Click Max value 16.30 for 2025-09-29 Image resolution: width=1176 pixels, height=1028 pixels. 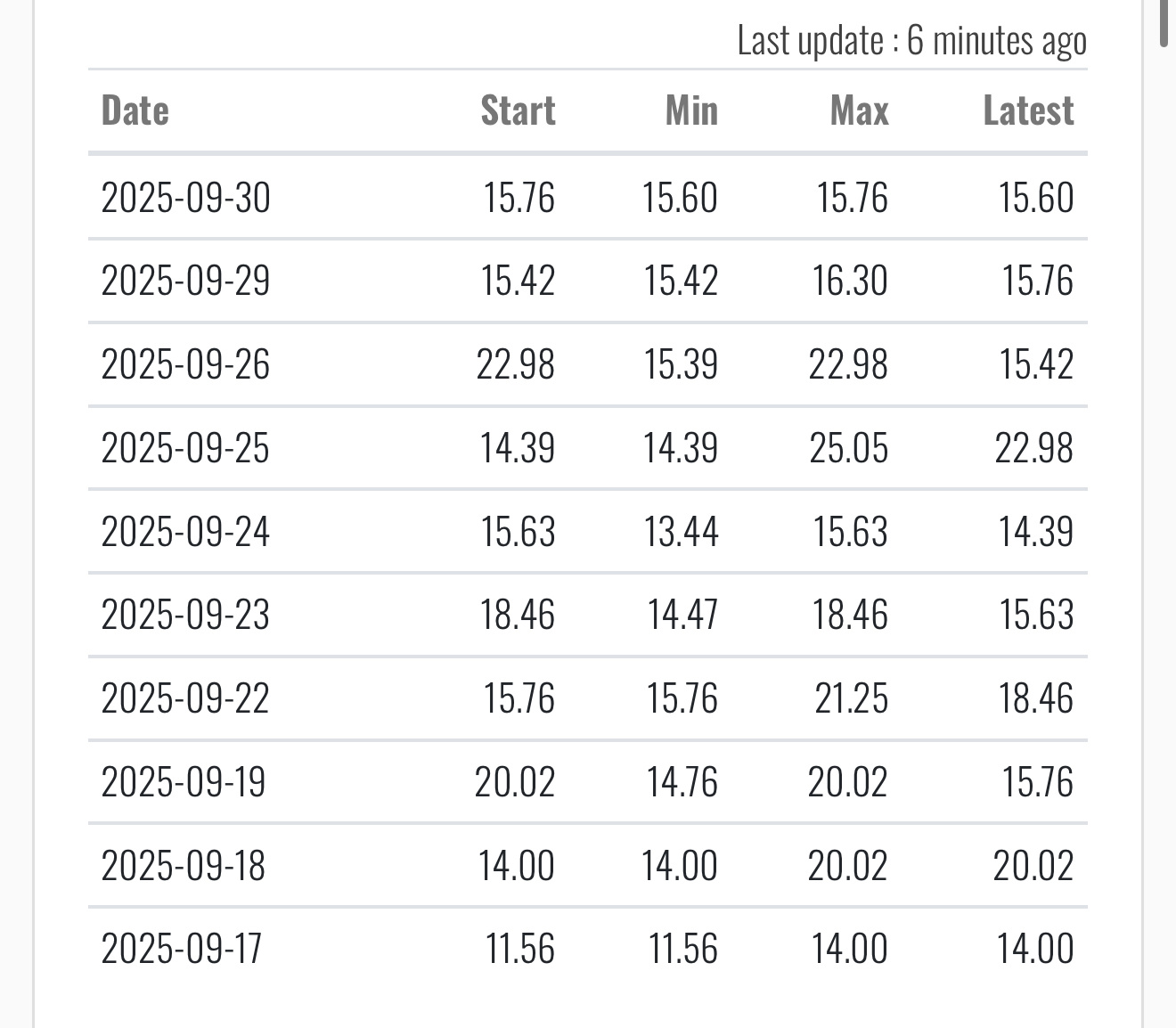850,281
